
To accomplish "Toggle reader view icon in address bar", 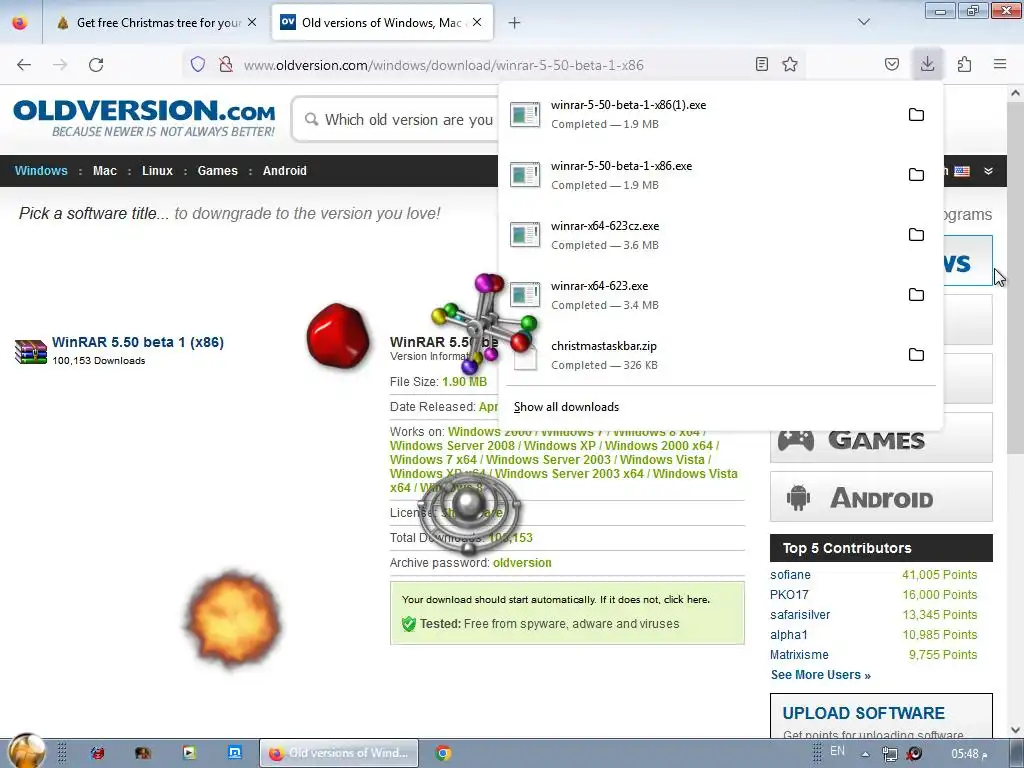I will 761,64.
